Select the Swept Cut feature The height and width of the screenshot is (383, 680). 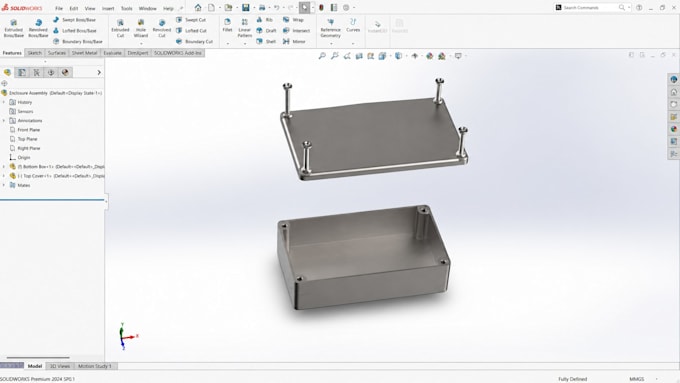click(191, 20)
